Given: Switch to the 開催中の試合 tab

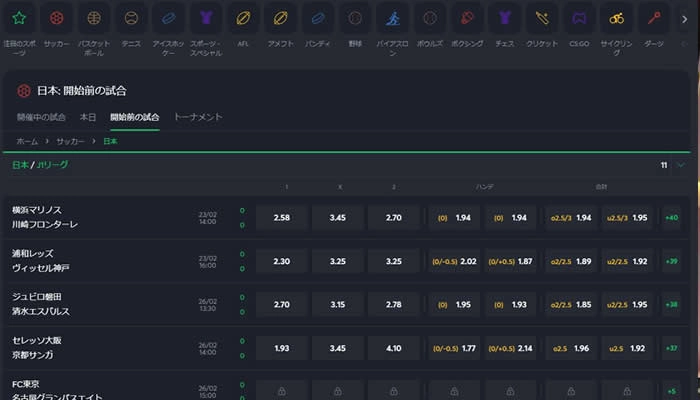Looking at the screenshot, I should [44, 117].
